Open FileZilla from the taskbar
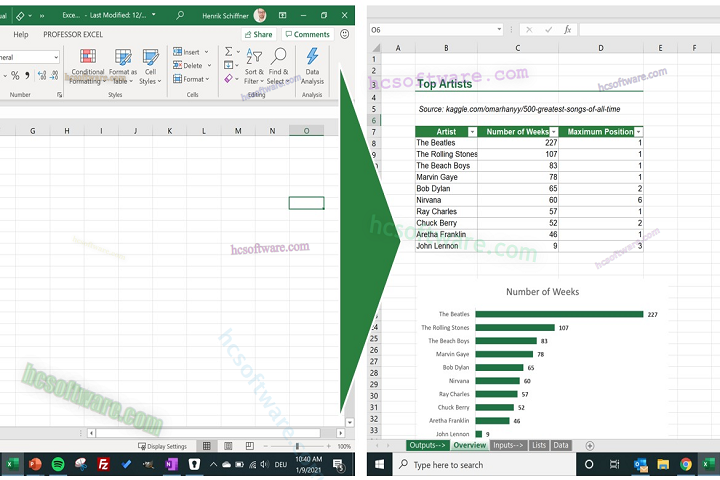The height and width of the screenshot is (480, 720). 103,464
